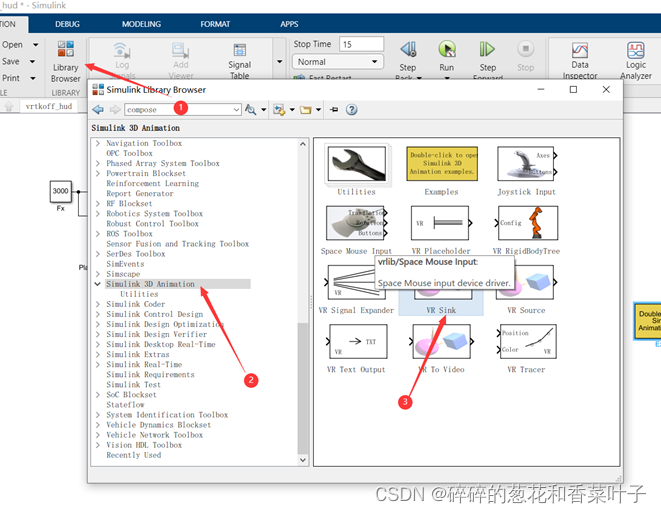Open the Logic Analyzer

[636, 61]
